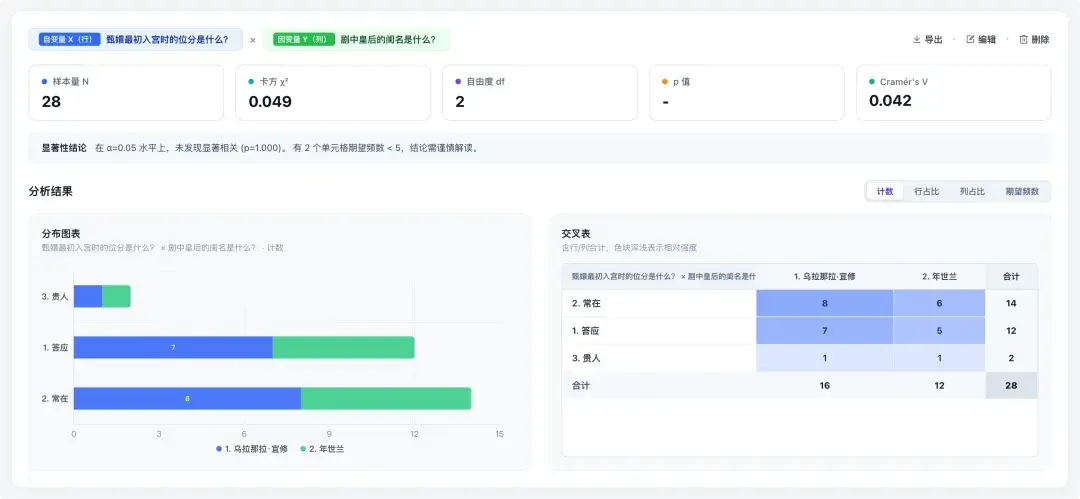Click the column total cell 16
The height and width of the screenshot is (499, 1080).
pyautogui.click(x=824, y=386)
